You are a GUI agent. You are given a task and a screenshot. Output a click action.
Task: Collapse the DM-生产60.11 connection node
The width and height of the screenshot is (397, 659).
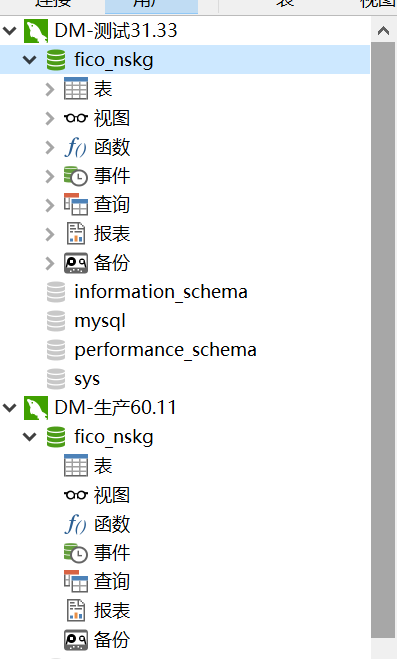pyautogui.click(x=9, y=408)
